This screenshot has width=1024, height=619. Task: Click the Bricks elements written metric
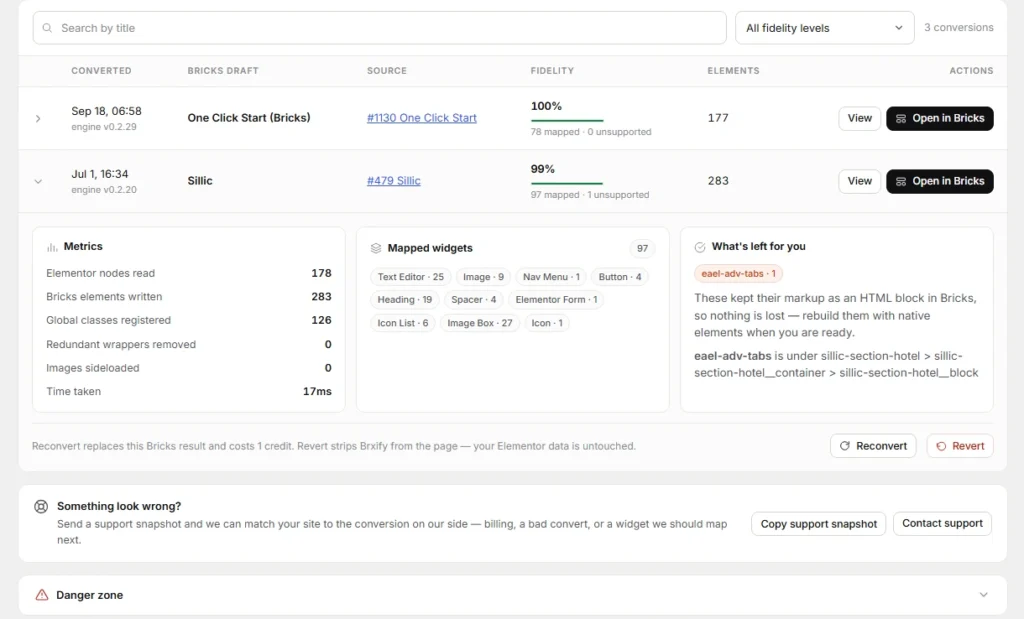(189, 296)
